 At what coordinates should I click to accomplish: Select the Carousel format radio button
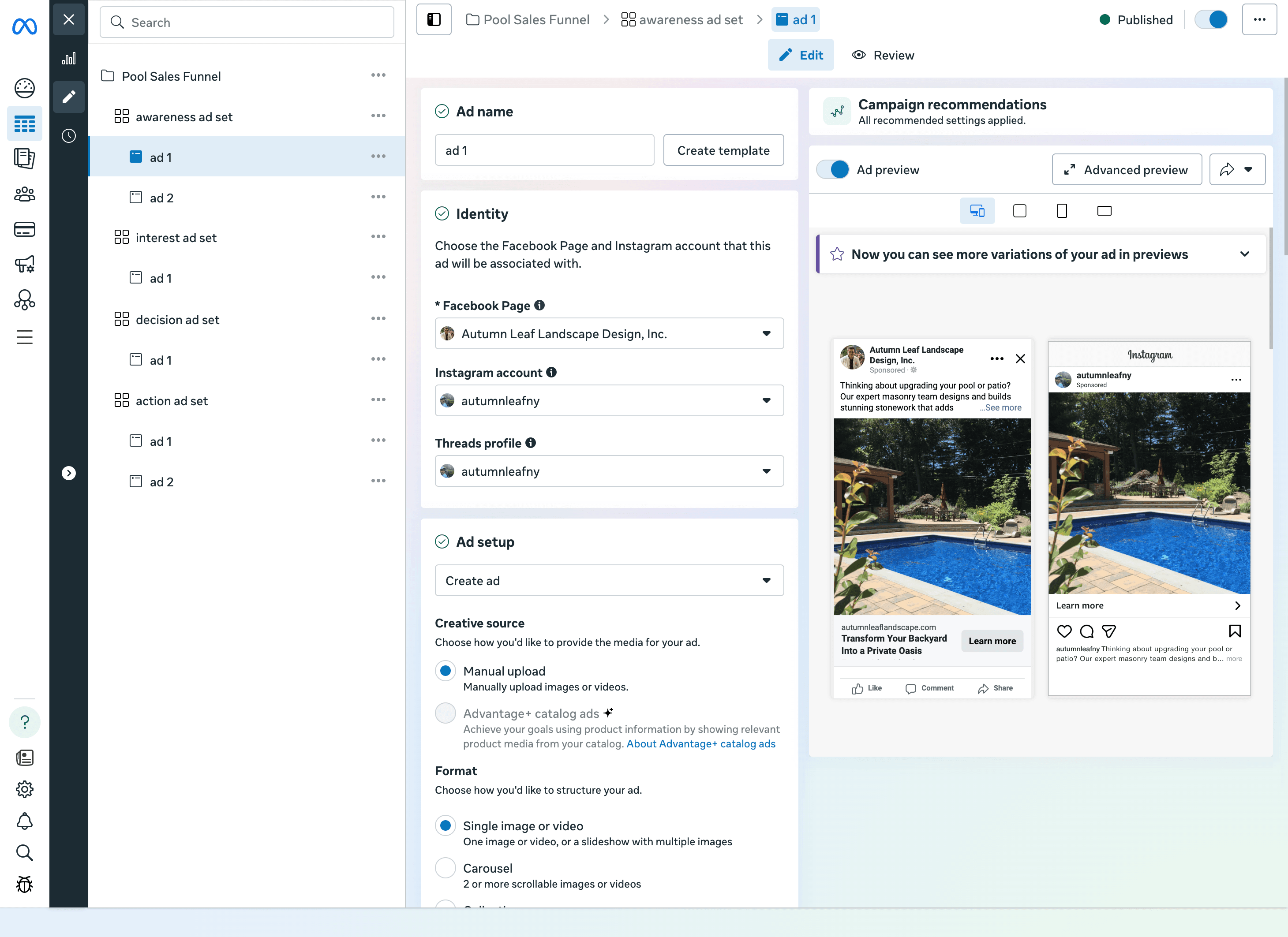tap(445, 868)
